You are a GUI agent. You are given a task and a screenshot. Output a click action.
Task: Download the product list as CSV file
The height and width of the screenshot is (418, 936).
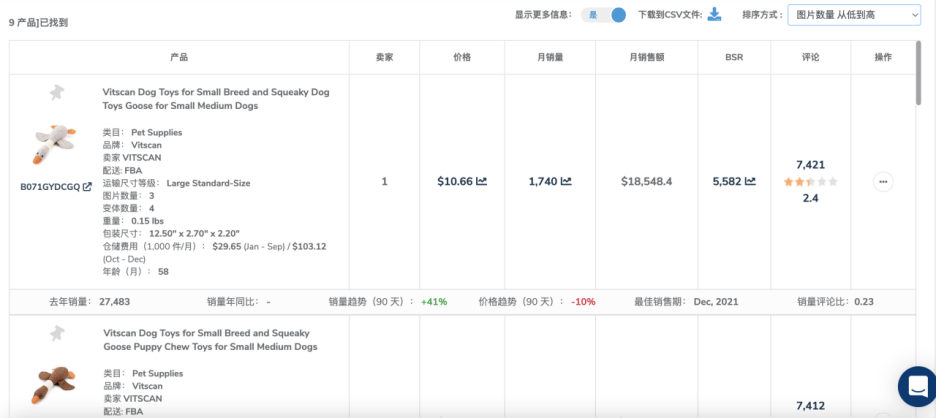[714, 14]
